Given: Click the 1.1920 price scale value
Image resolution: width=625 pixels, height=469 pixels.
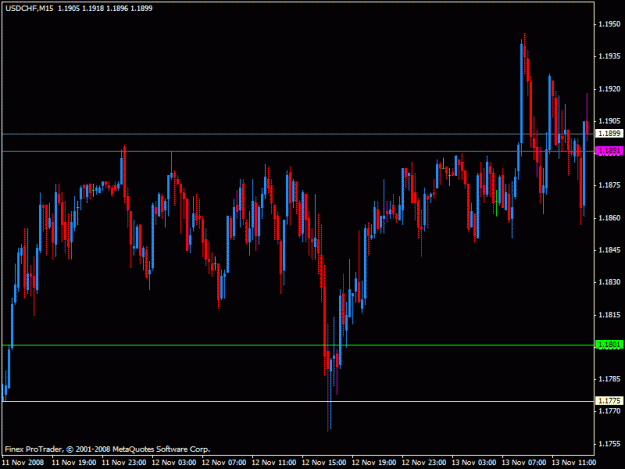Looking at the screenshot, I should 609,89.
